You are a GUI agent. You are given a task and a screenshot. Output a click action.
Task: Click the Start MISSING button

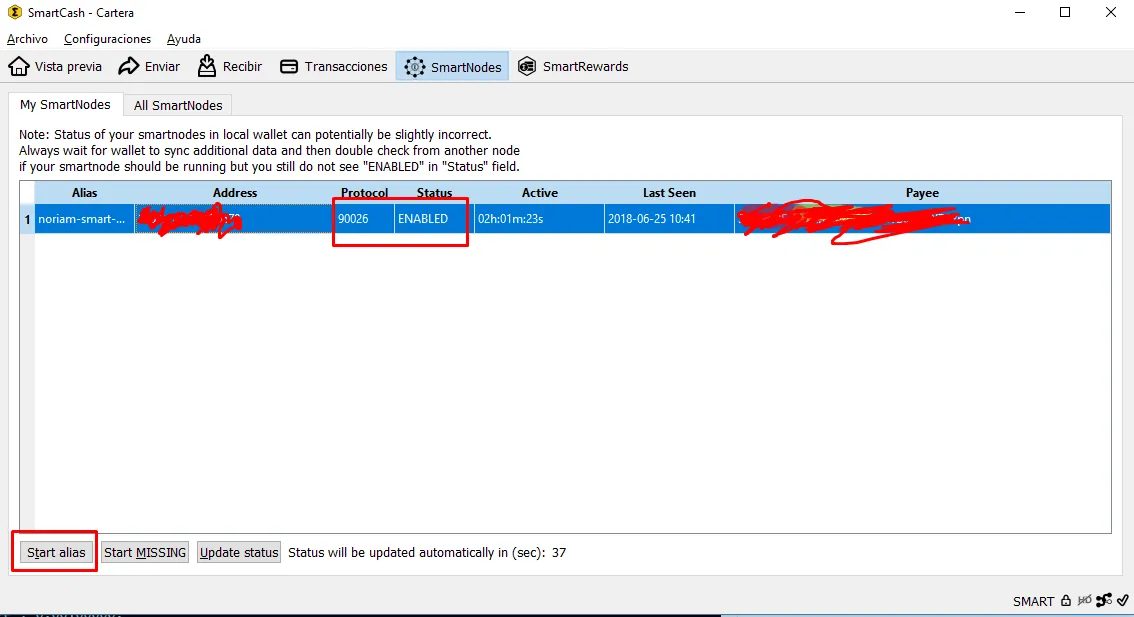(x=145, y=553)
